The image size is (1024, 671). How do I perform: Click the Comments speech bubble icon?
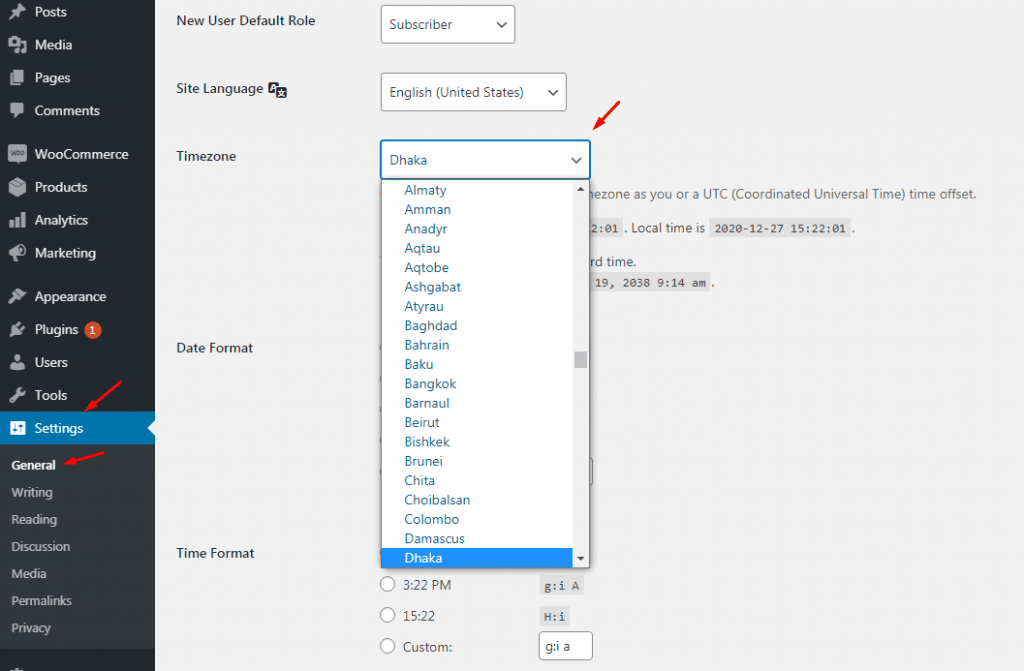(17, 111)
